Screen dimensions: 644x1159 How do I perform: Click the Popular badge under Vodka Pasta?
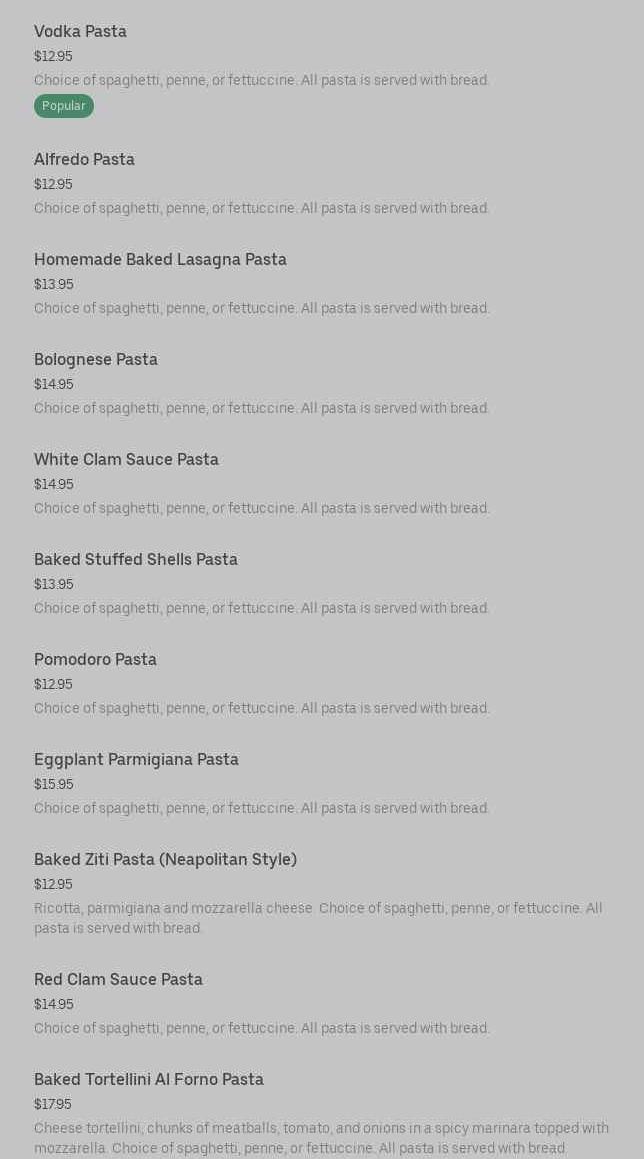click(64, 106)
